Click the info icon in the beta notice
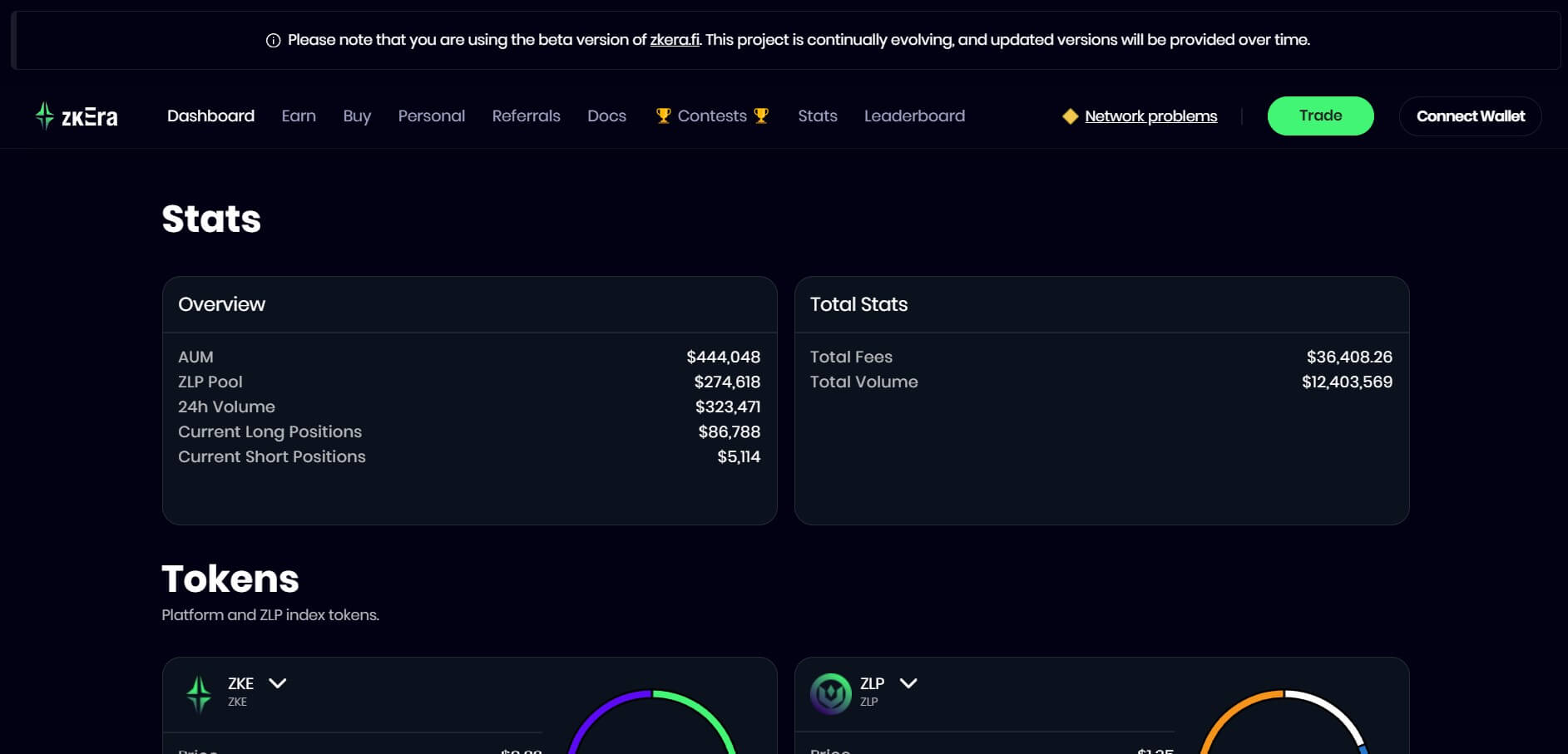The image size is (1568, 754). coord(273,40)
